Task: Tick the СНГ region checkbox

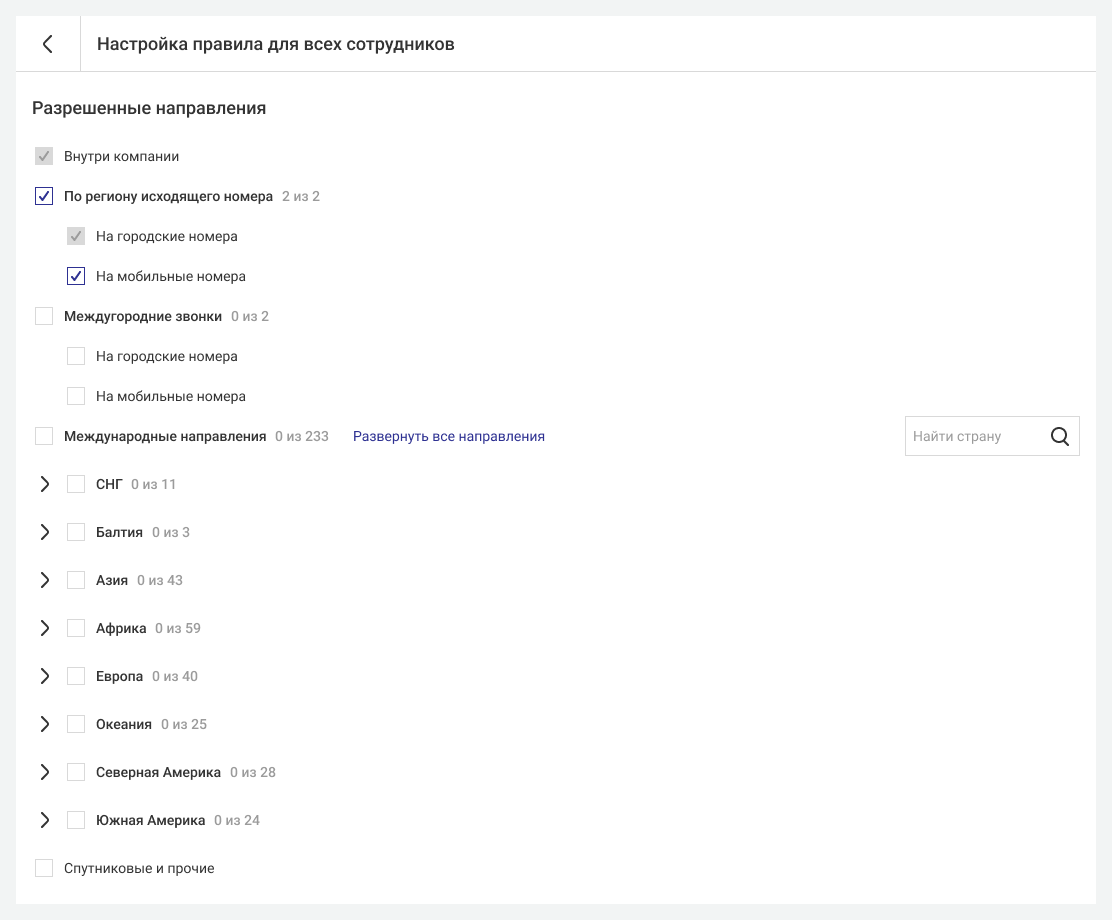Action: click(76, 484)
